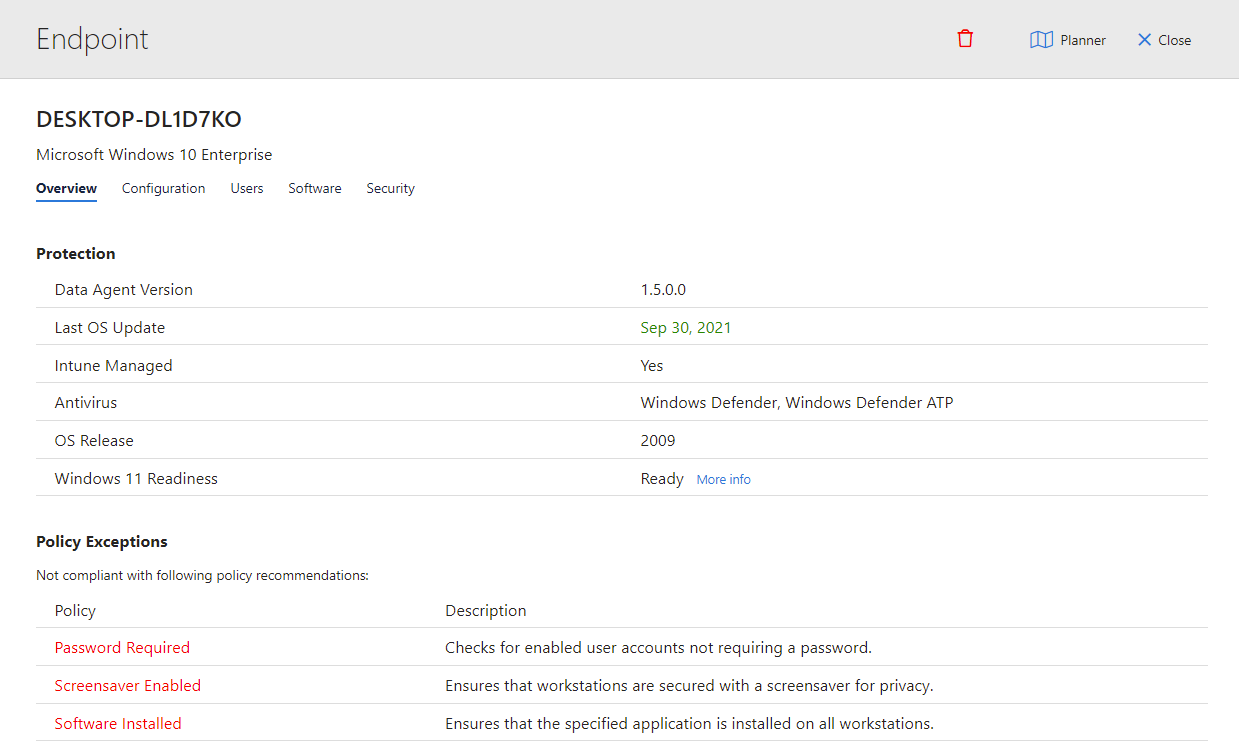
Task: Click the Policy column header
Action: (x=75, y=611)
